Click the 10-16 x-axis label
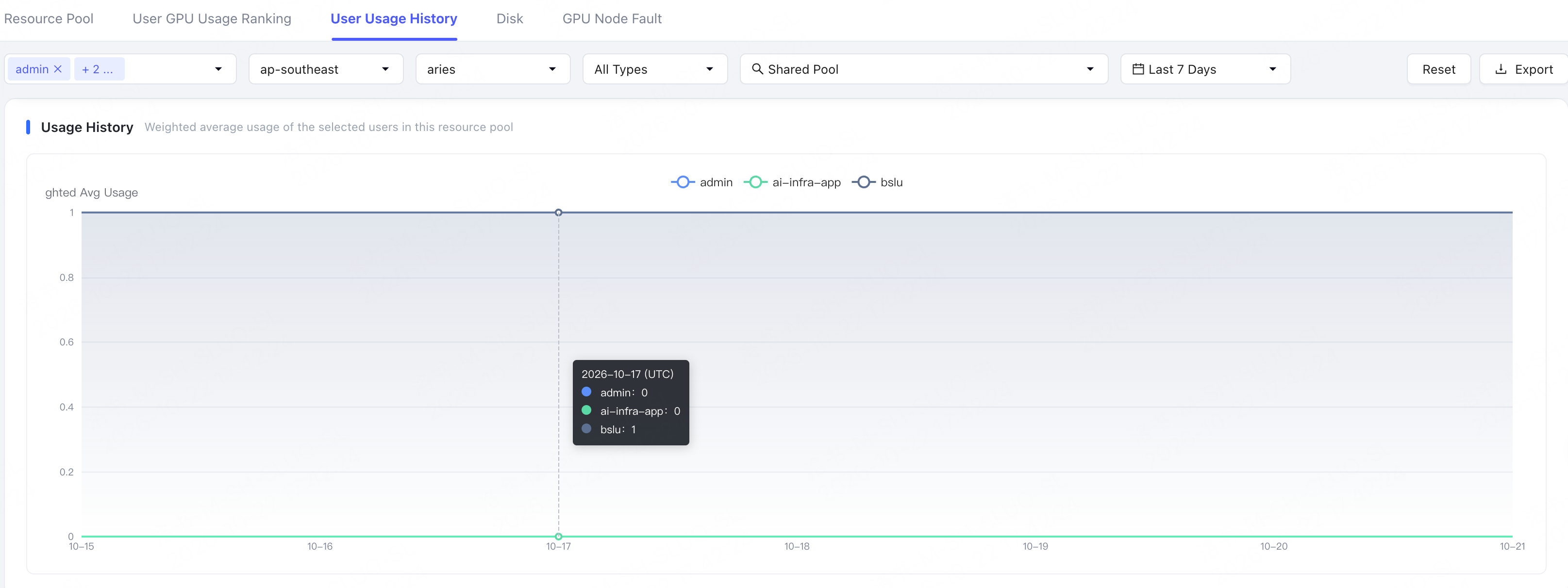The image size is (1568, 588). (319, 547)
